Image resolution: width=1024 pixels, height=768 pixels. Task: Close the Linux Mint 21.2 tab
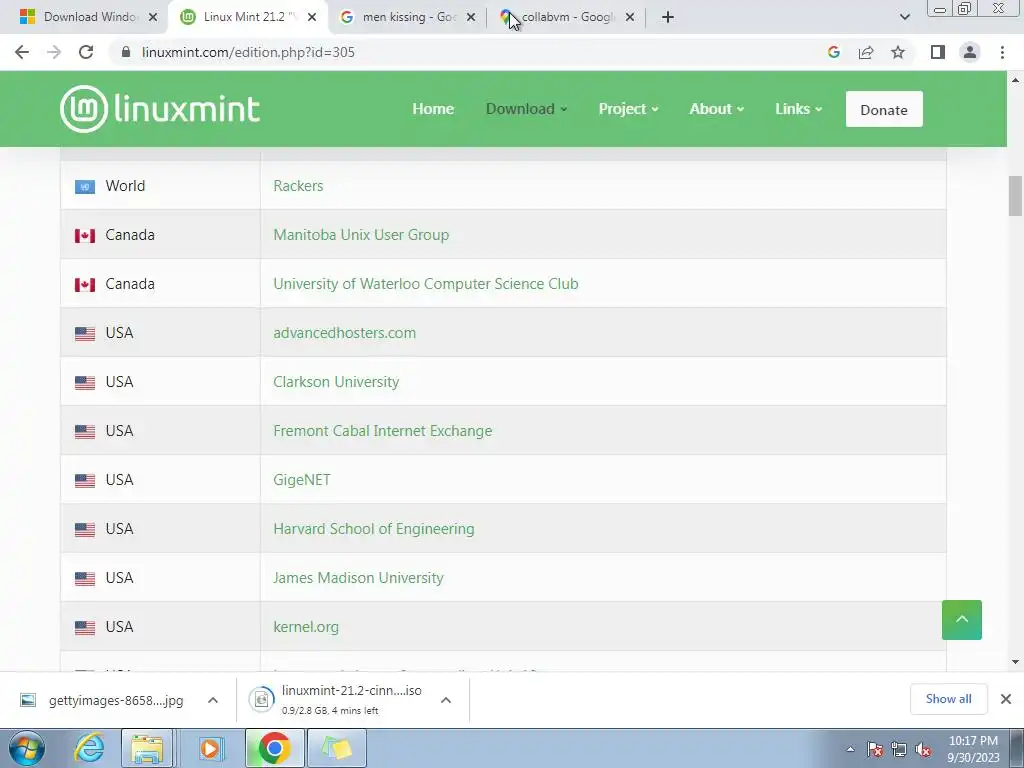(312, 17)
